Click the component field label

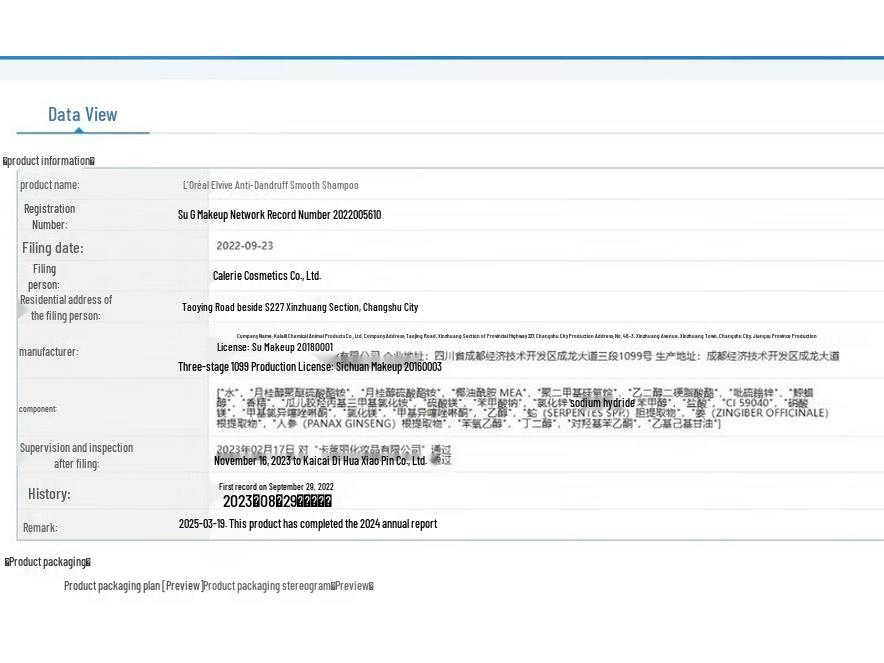[x=38, y=409]
